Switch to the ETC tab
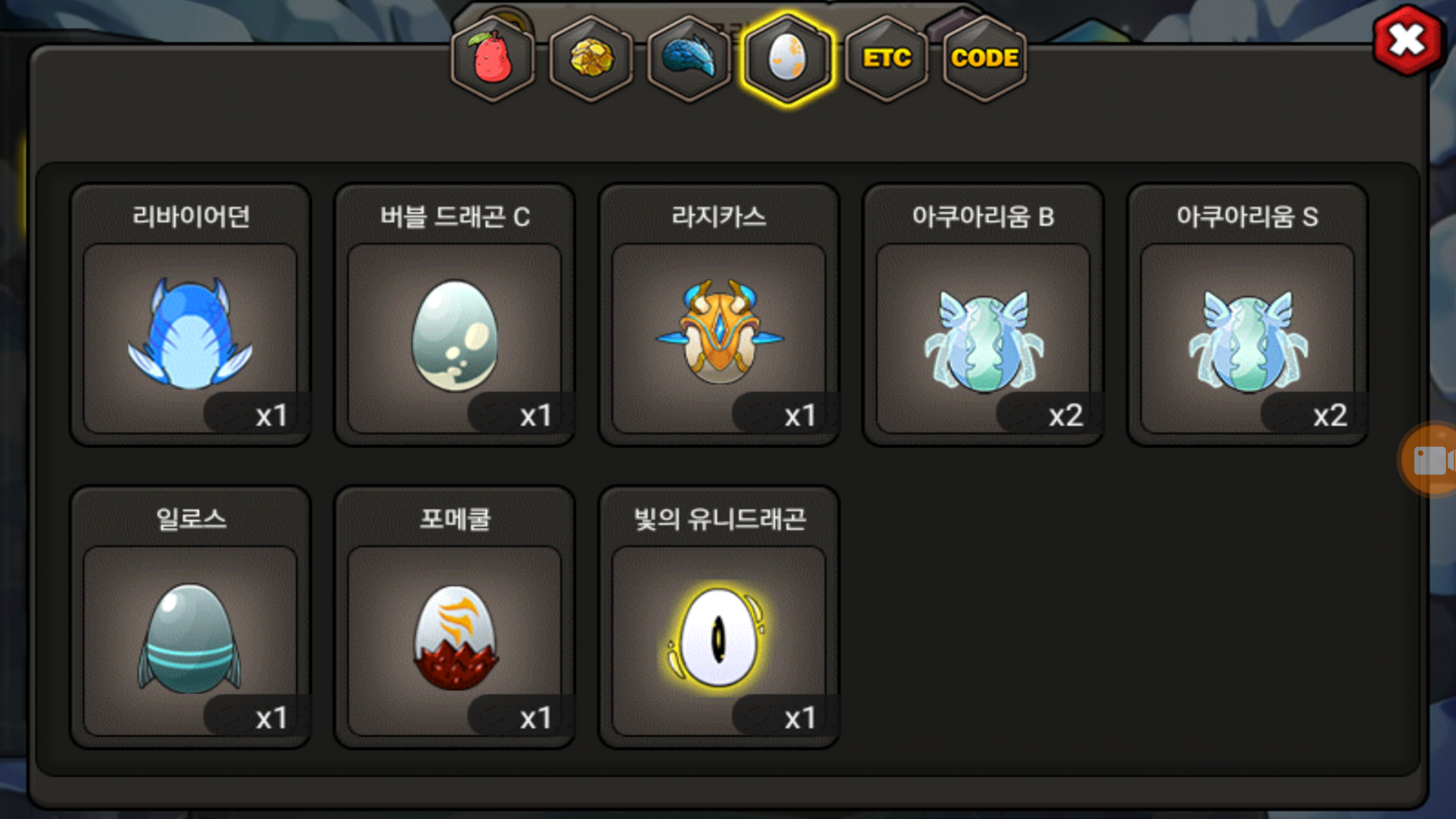 coord(886,59)
